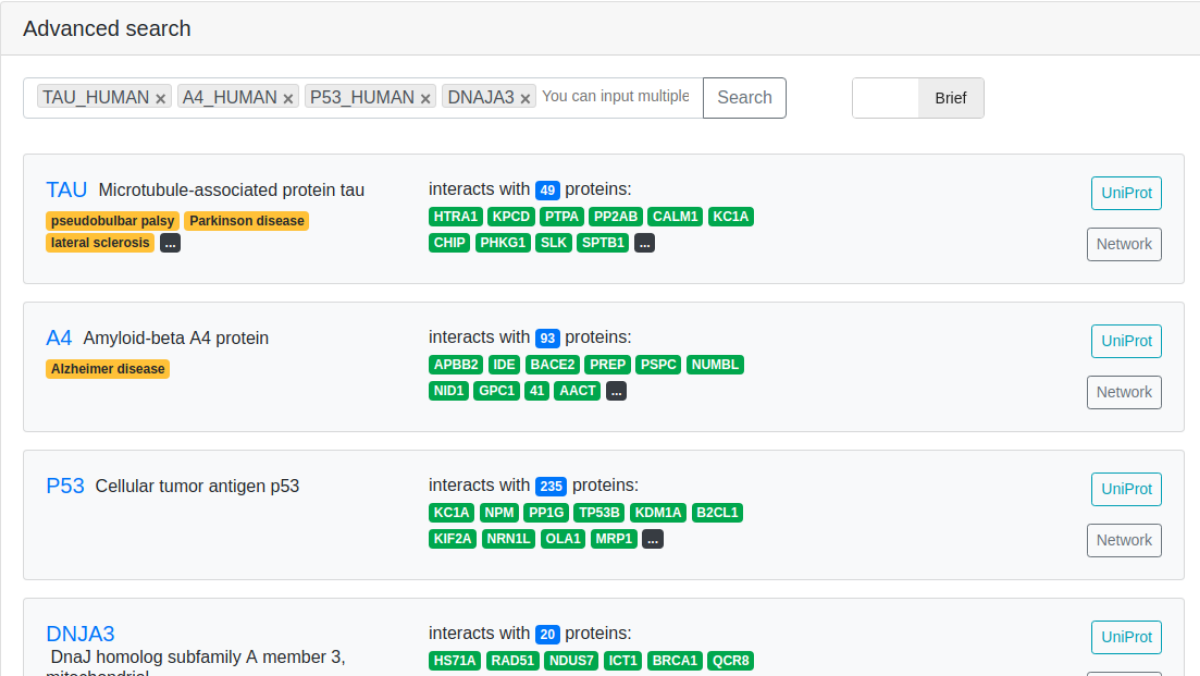Viewport: 1200px width, 676px height.
Task: Select the Alzheimer disease tag
Action: tap(108, 369)
